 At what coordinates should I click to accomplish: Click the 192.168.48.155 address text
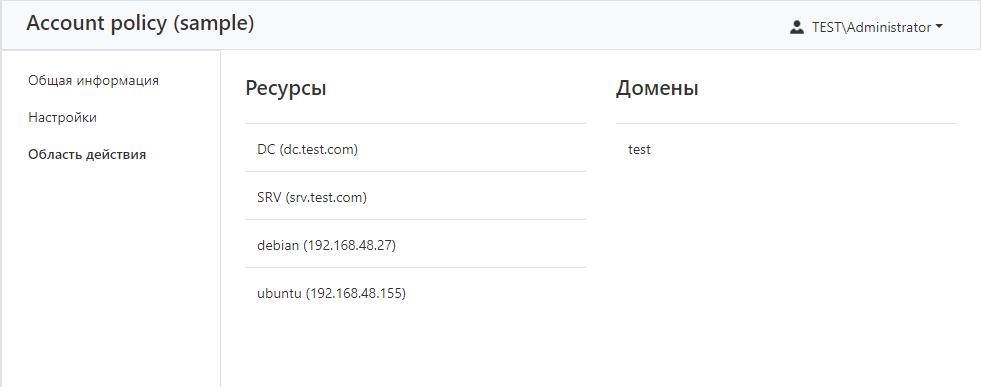click(356, 294)
